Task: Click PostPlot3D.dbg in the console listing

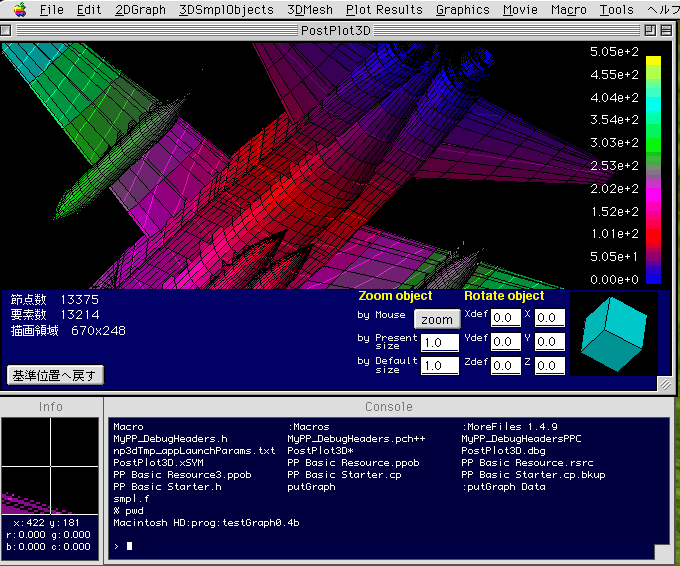Action: 503,451
